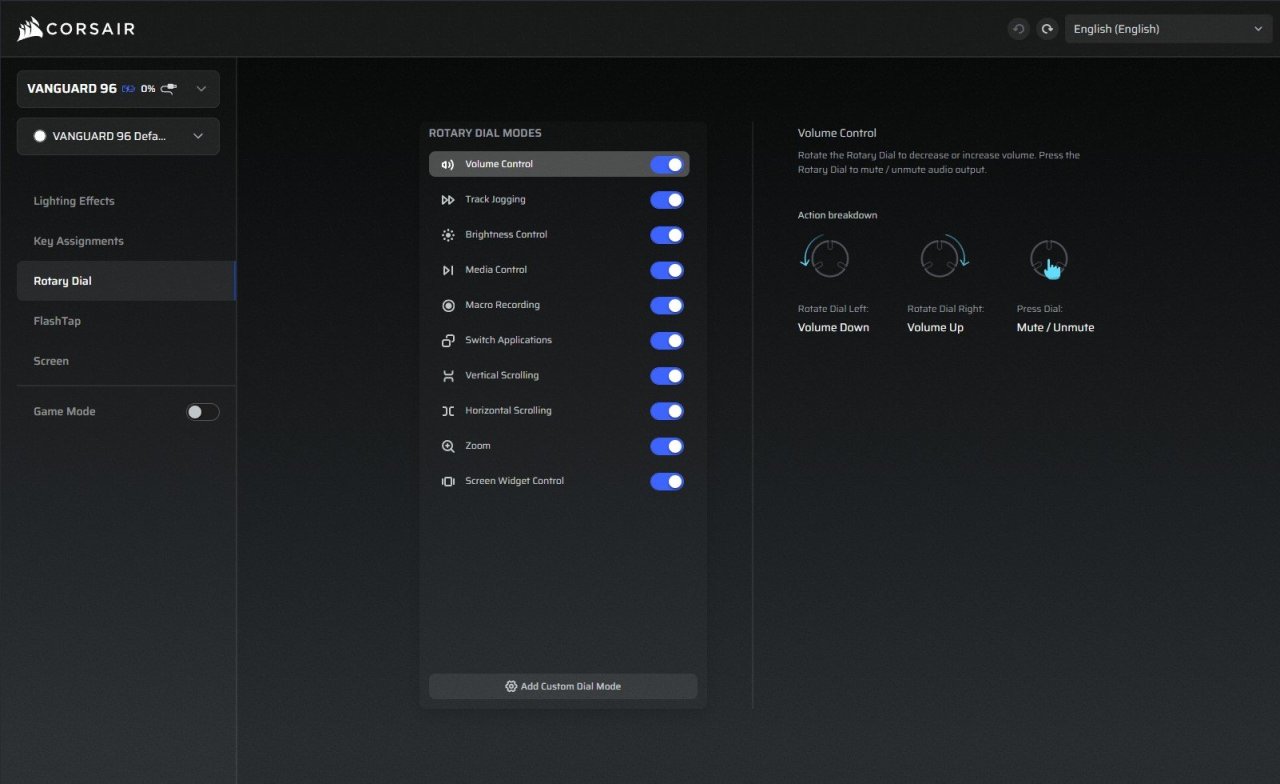This screenshot has width=1280, height=784.
Task: Open the Lighting Effects section
Action: point(74,201)
